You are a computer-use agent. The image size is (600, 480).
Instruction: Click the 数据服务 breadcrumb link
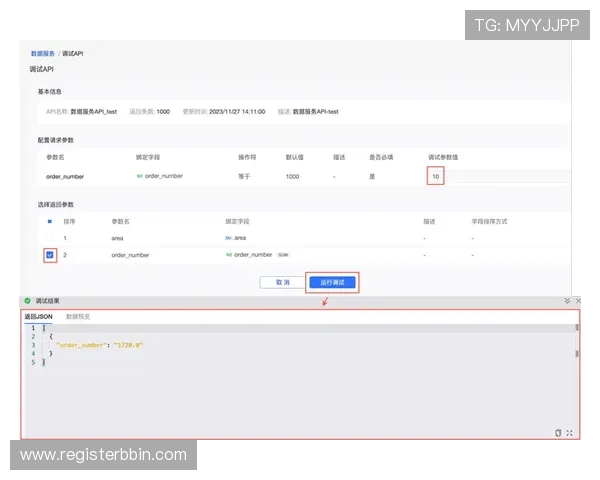(x=43, y=53)
